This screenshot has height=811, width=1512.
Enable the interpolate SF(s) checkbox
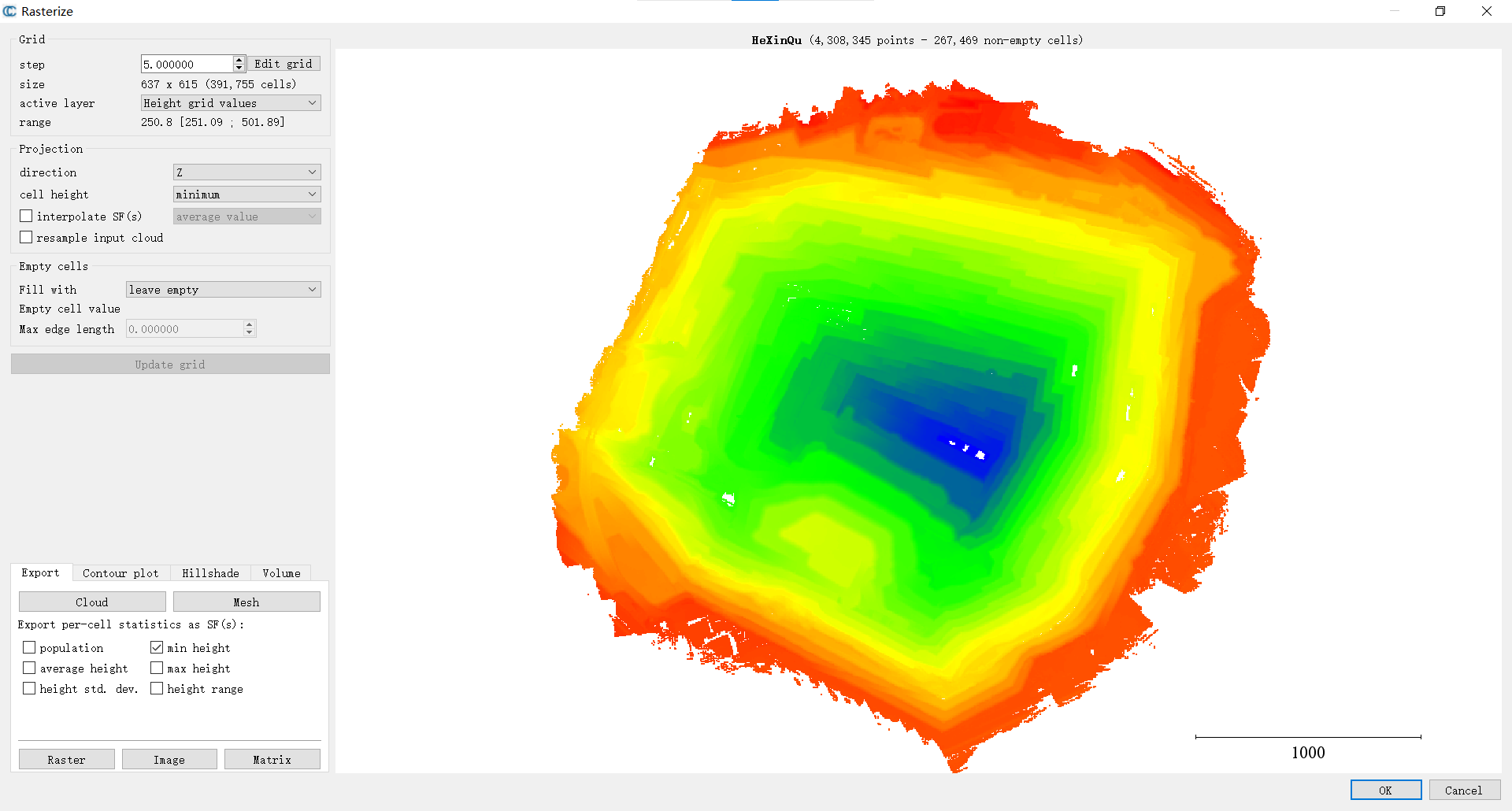27,216
